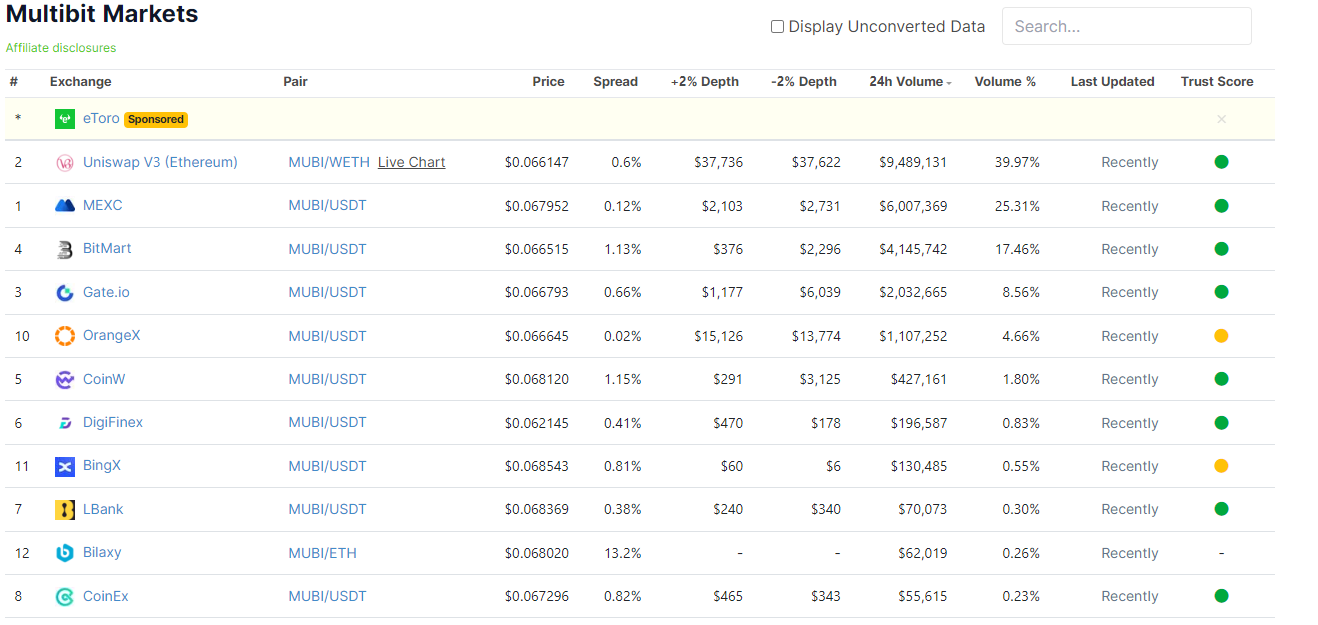Open the MUBI/ETH pair link on Bilaxy
This screenshot has width=1318, height=625.
(x=323, y=553)
